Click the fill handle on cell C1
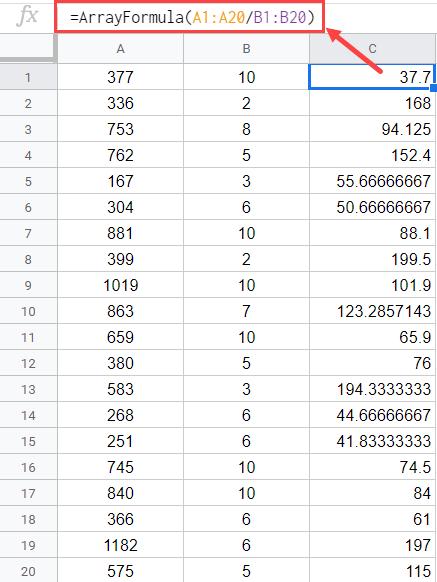 point(434,88)
